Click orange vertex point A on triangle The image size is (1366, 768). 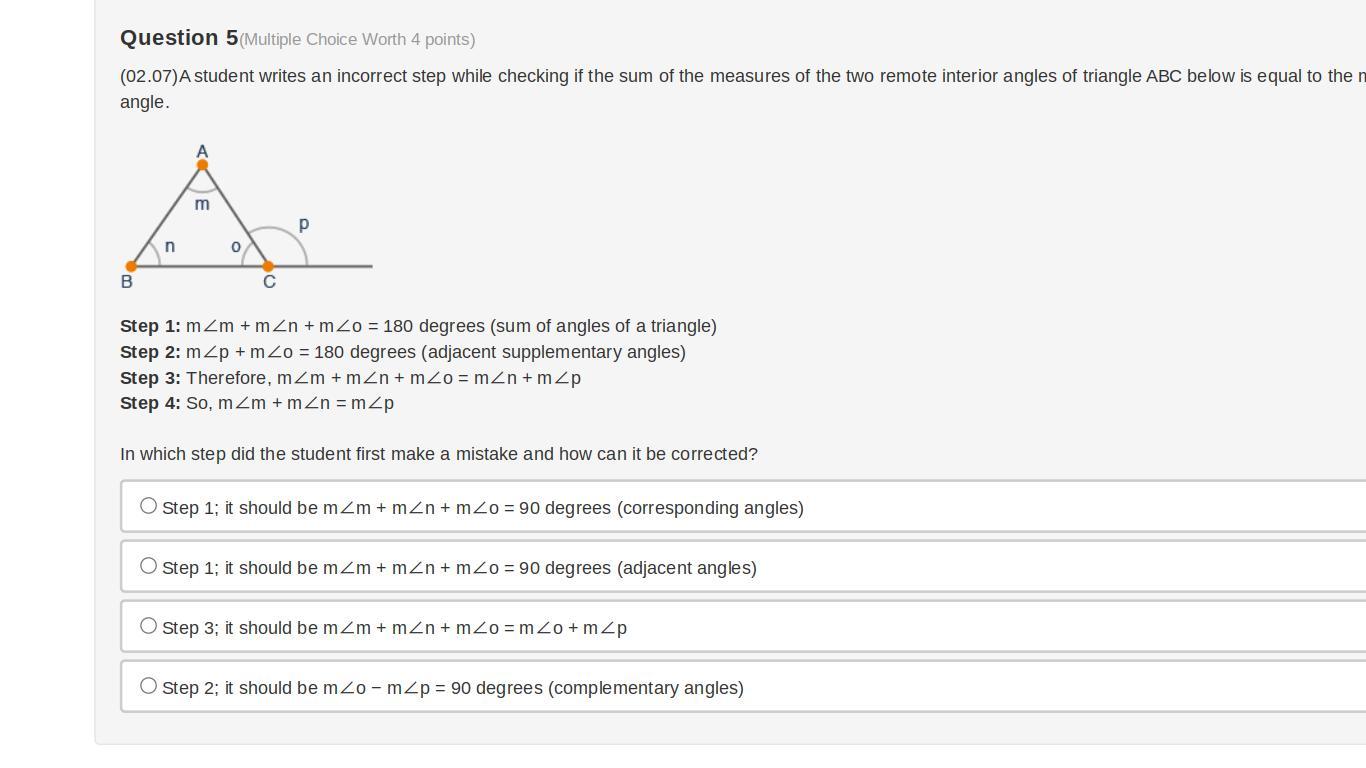click(x=202, y=165)
